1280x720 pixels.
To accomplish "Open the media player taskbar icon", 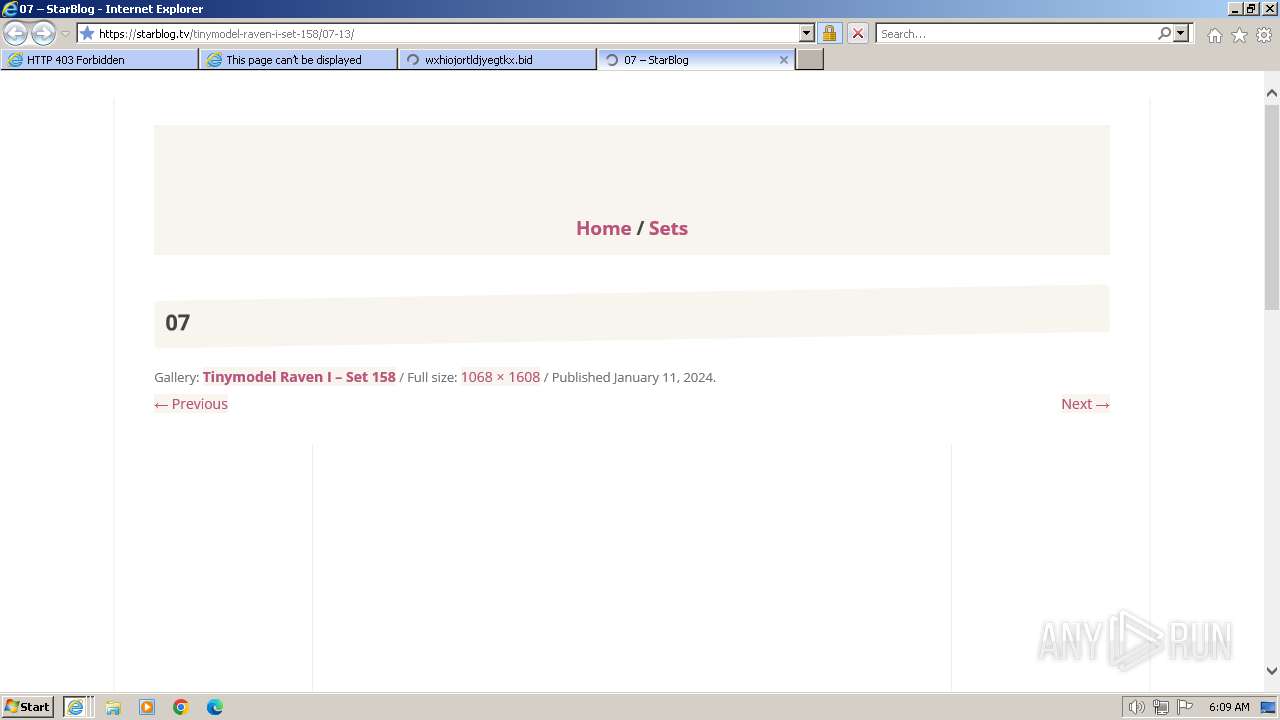I will click(x=147, y=707).
